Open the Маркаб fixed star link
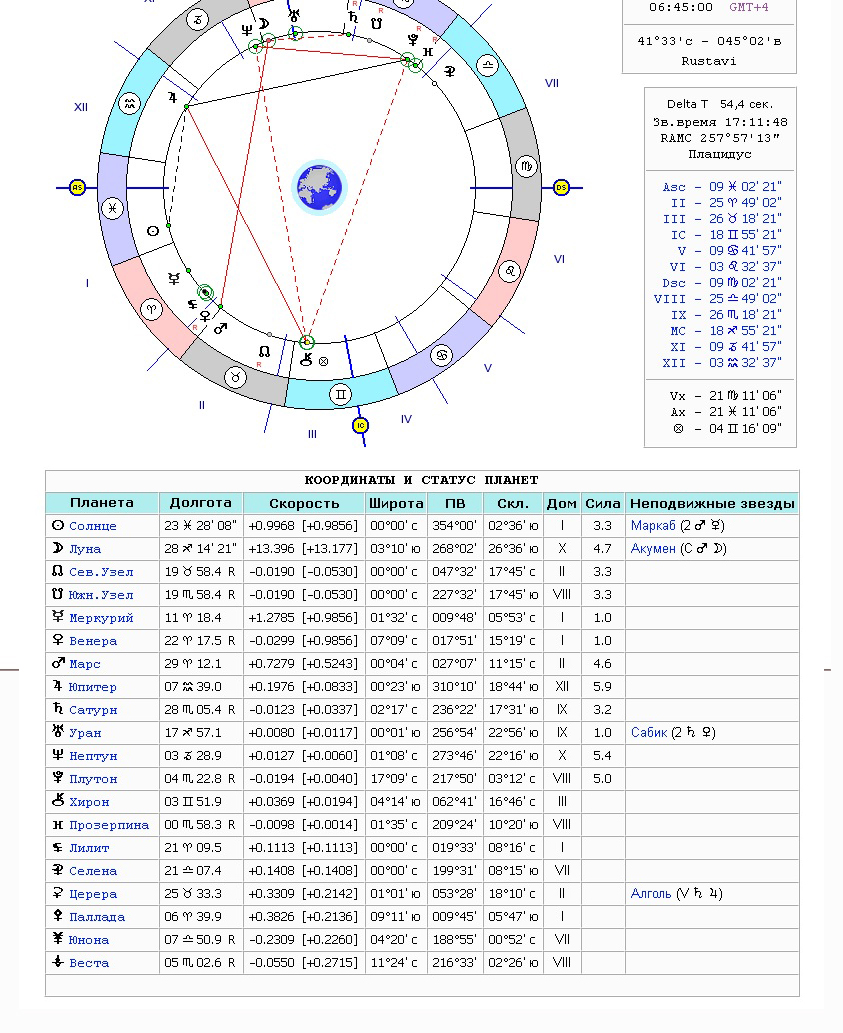The width and height of the screenshot is (843, 1033). 653,526
